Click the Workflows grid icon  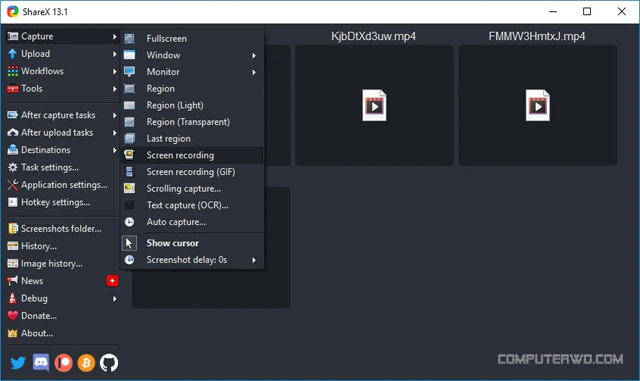click(13, 71)
